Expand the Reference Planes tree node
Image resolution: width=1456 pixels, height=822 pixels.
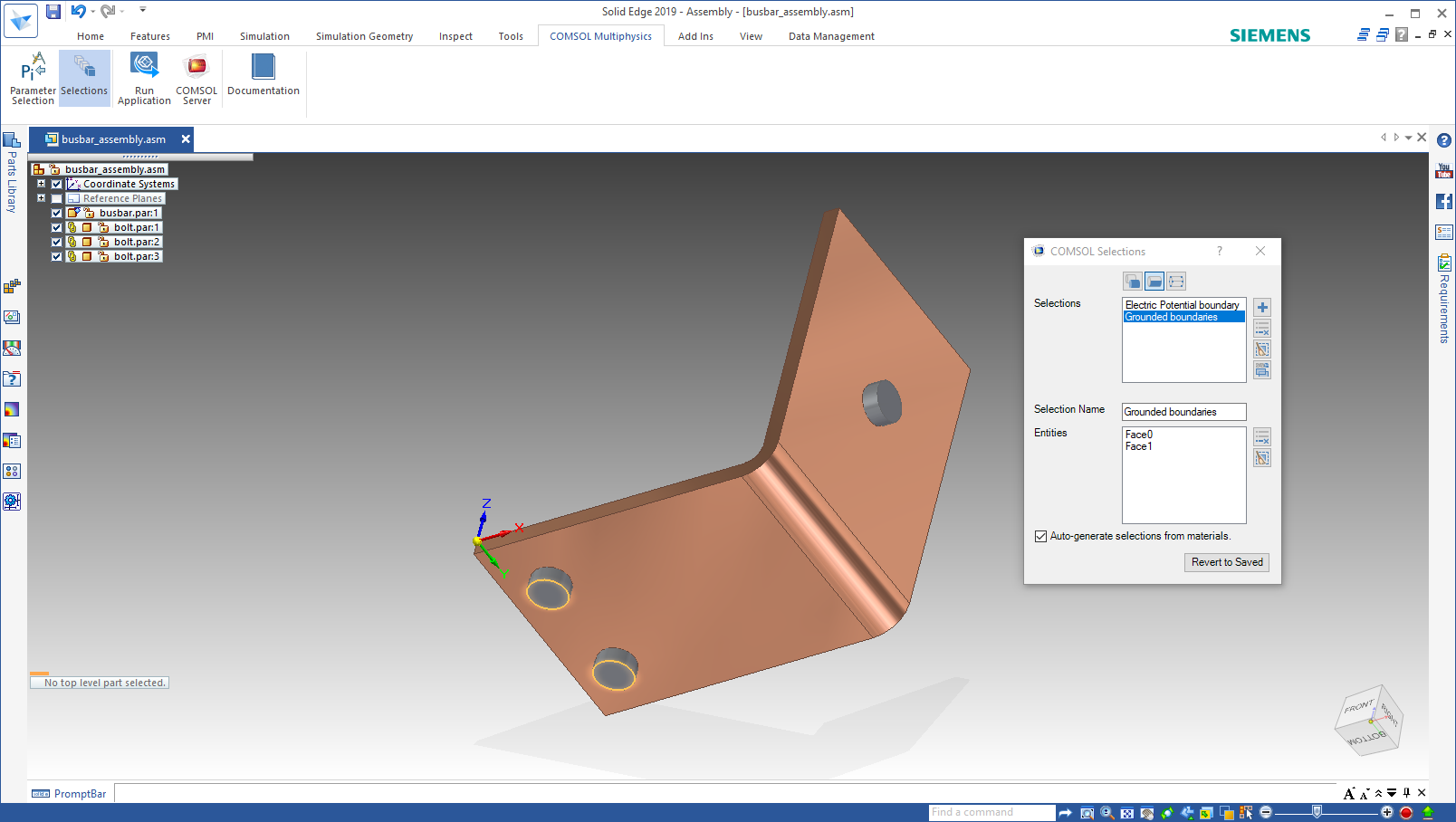pos(41,198)
